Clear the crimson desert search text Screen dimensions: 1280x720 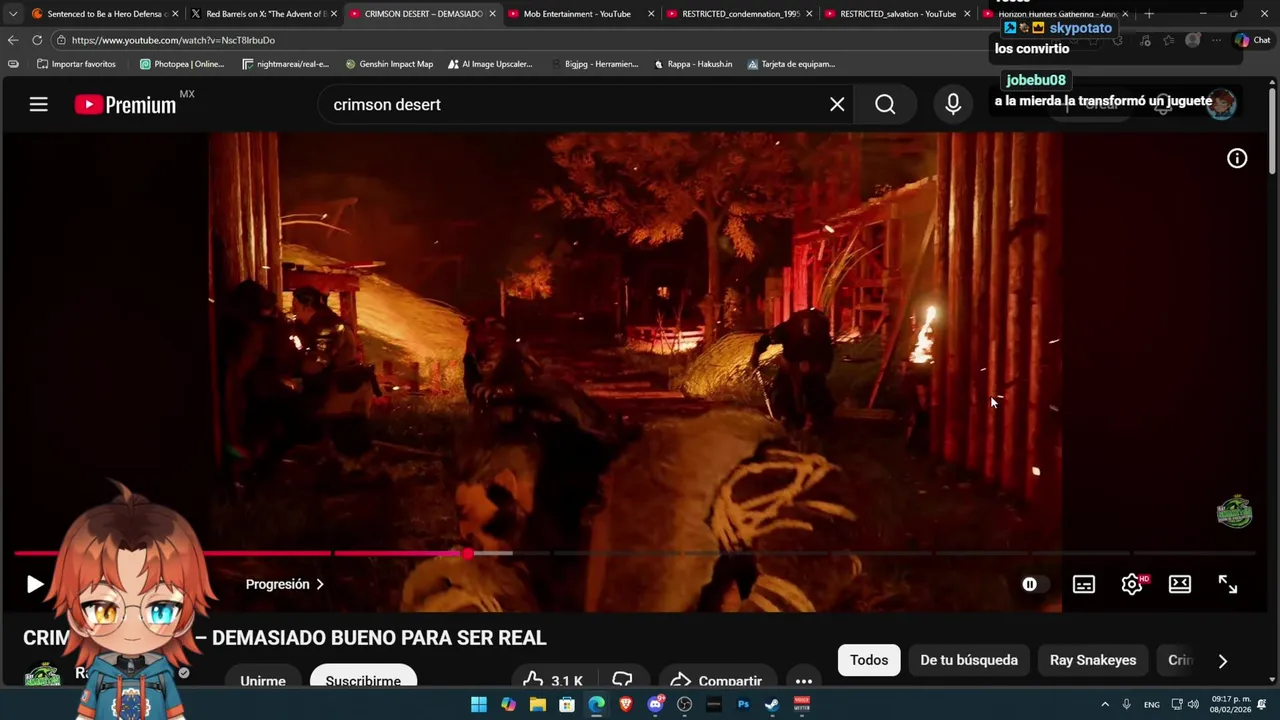[x=837, y=104]
